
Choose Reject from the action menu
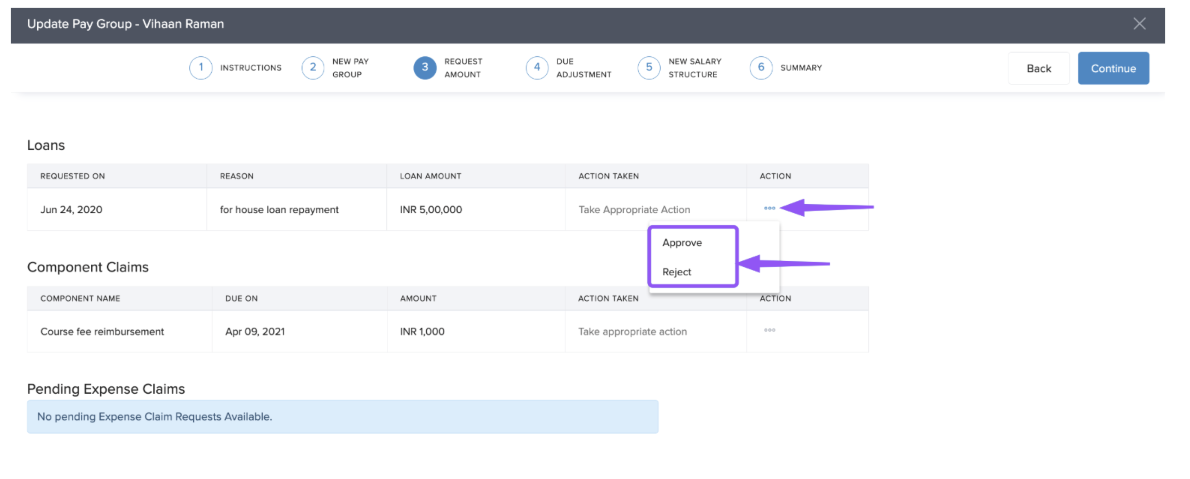pos(677,272)
